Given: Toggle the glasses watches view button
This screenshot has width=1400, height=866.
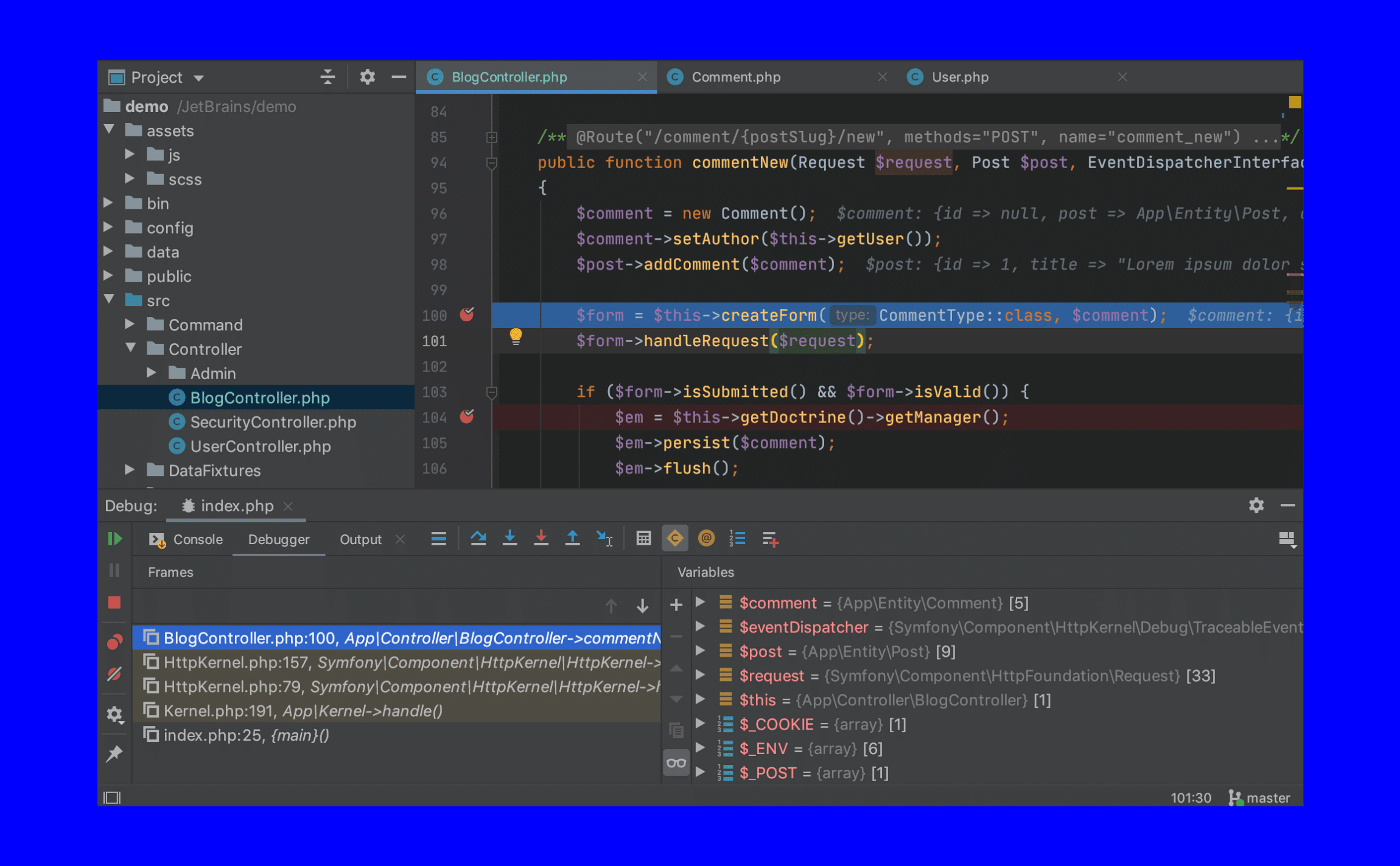Looking at the screenshot, I should click(x=676, y=763).
